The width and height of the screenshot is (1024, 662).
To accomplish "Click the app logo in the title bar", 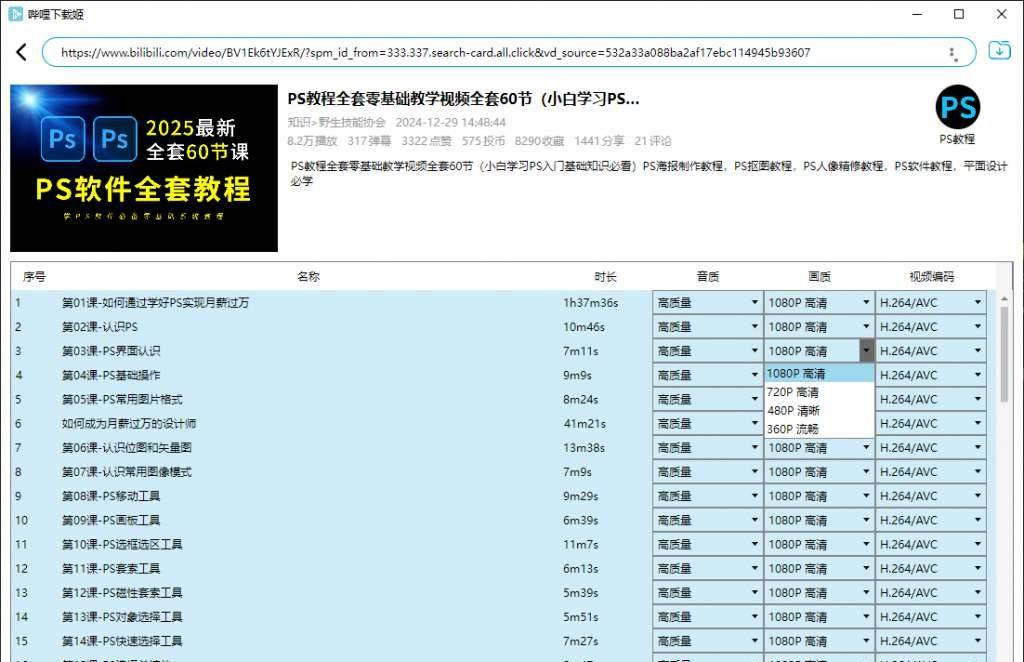I will (15, 14).
